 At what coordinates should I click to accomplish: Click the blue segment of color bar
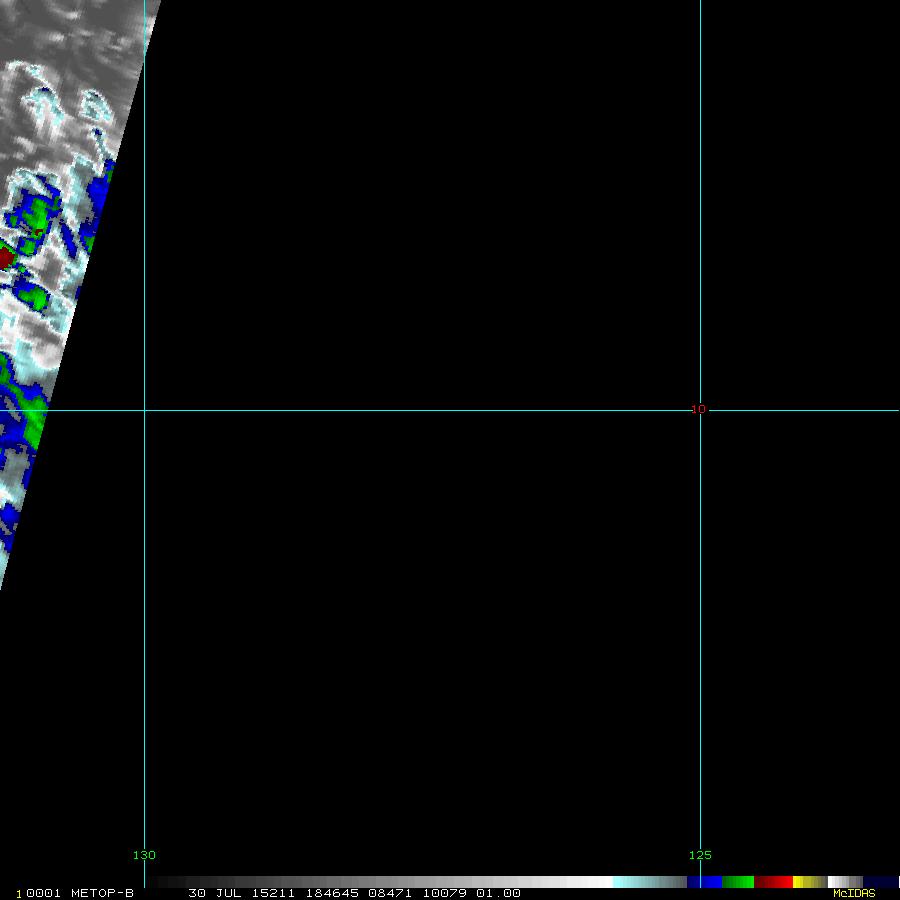pyautogui.click(x=704, y=882)
